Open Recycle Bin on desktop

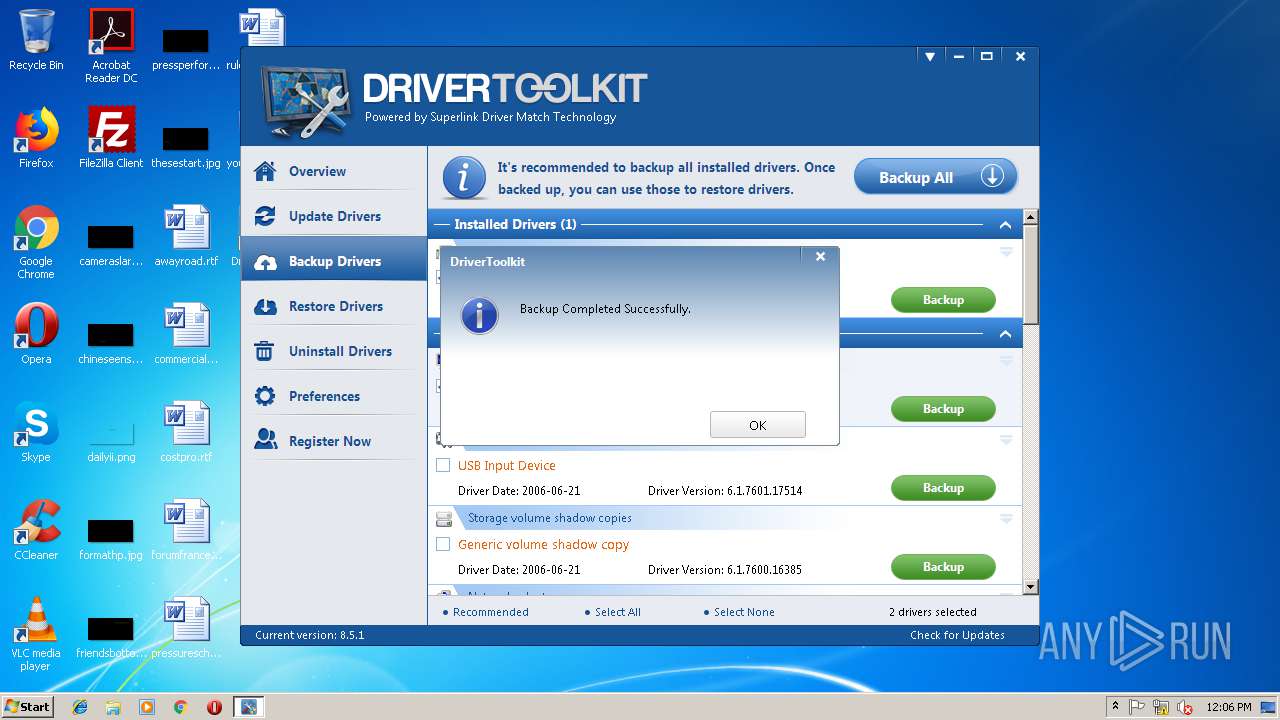[36, 41]
